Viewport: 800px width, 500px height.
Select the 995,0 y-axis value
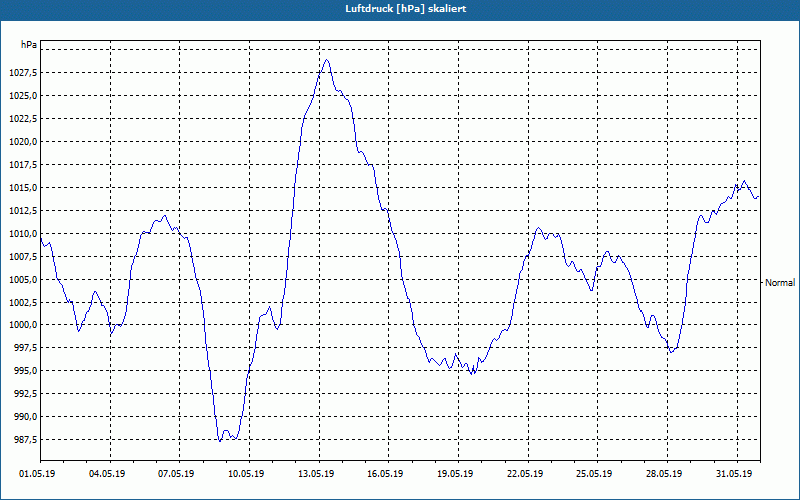(26, 371)
